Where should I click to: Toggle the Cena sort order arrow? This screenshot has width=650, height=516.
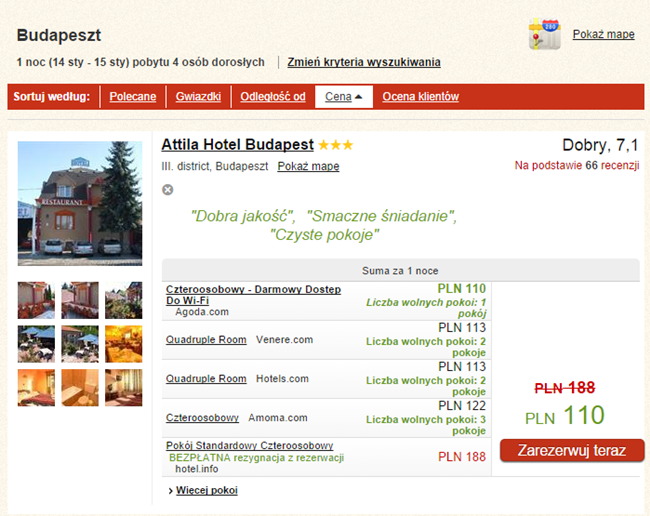(358, 97)
